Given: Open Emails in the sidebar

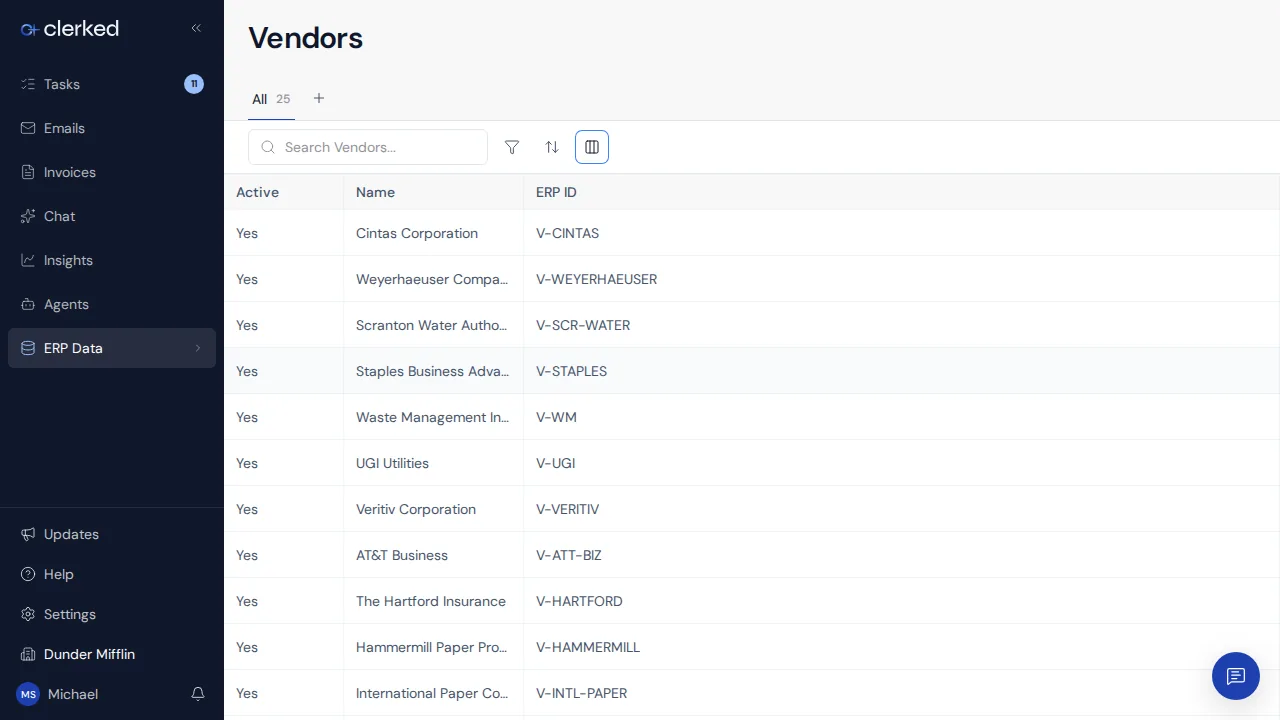Looking at the screenshot, I should click(x=112, y=128).
